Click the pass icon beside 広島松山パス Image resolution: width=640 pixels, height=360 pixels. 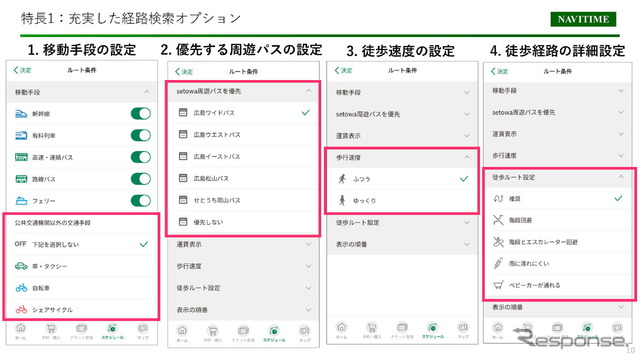pos(183,178)
